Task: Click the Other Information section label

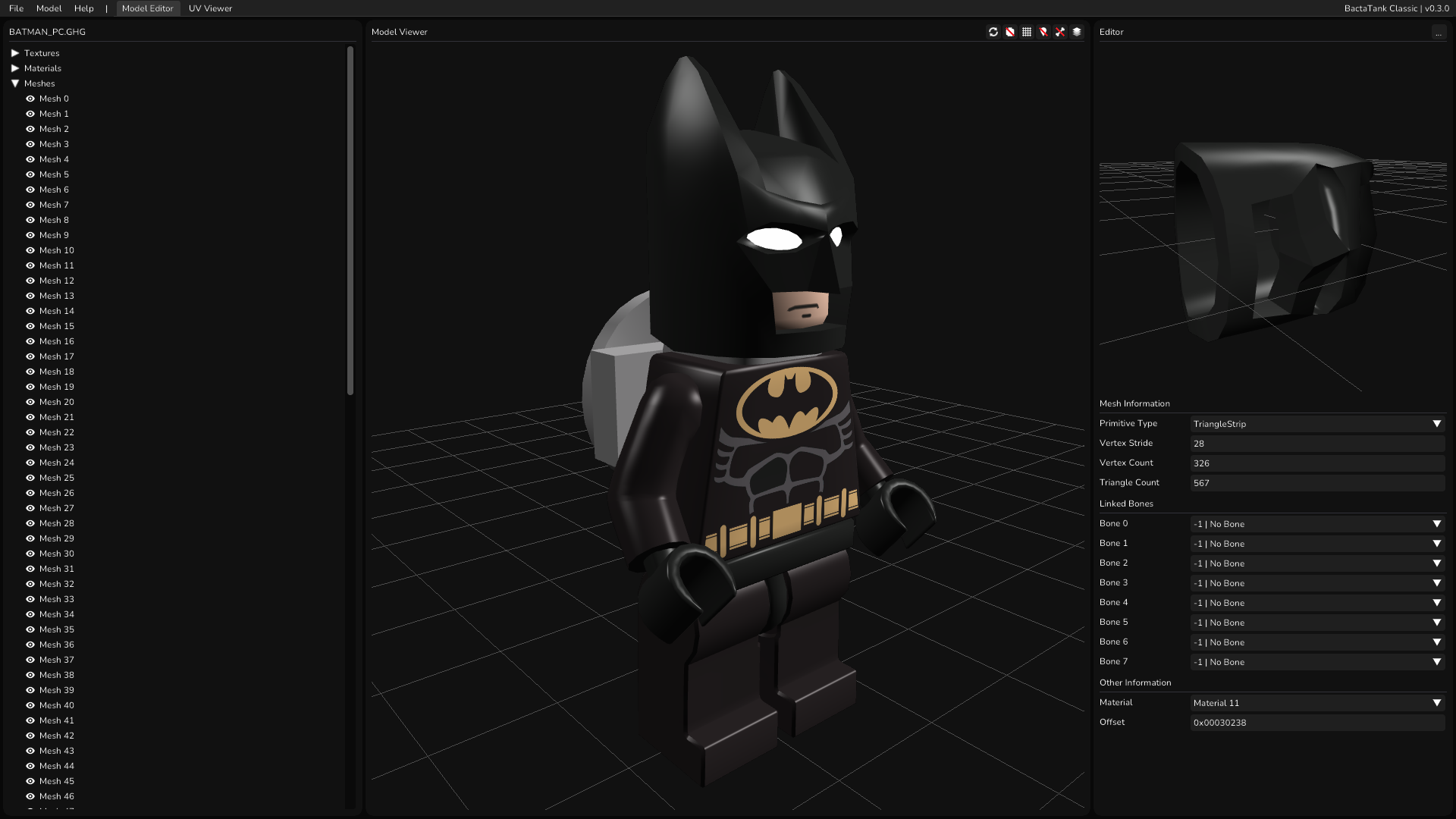Action: 1135,682
